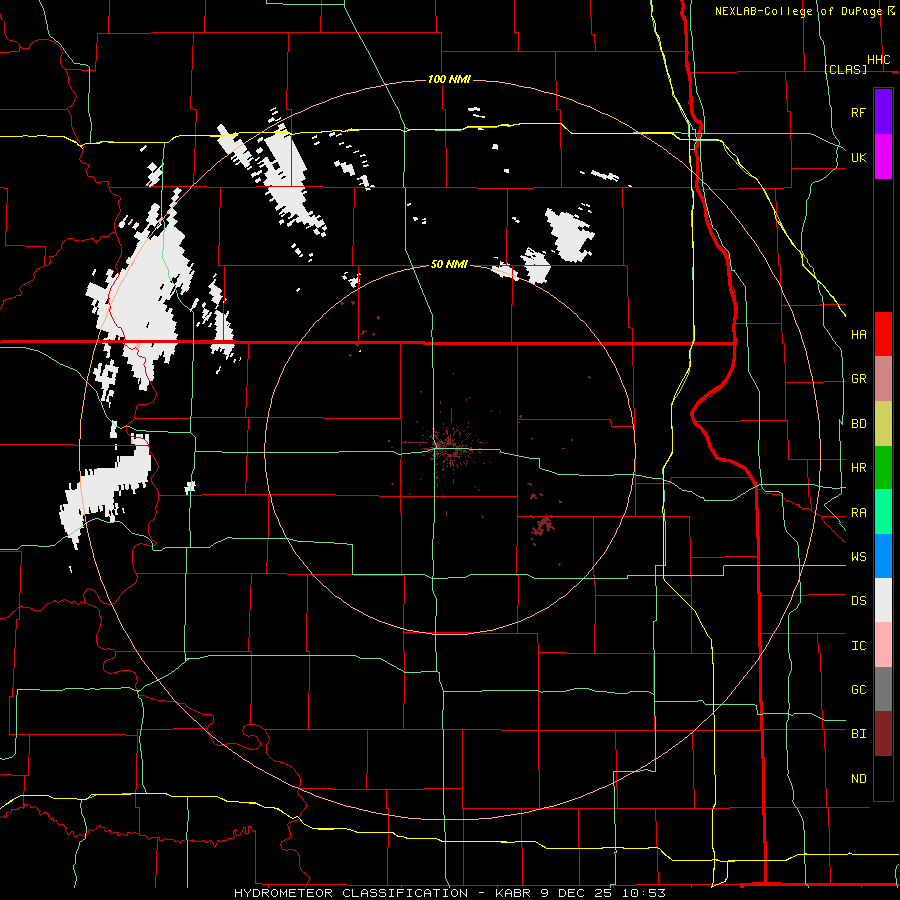Click the gray GC color swatch in legend
The height and width of the screenshot is (900, 900).
pos(883,689)
